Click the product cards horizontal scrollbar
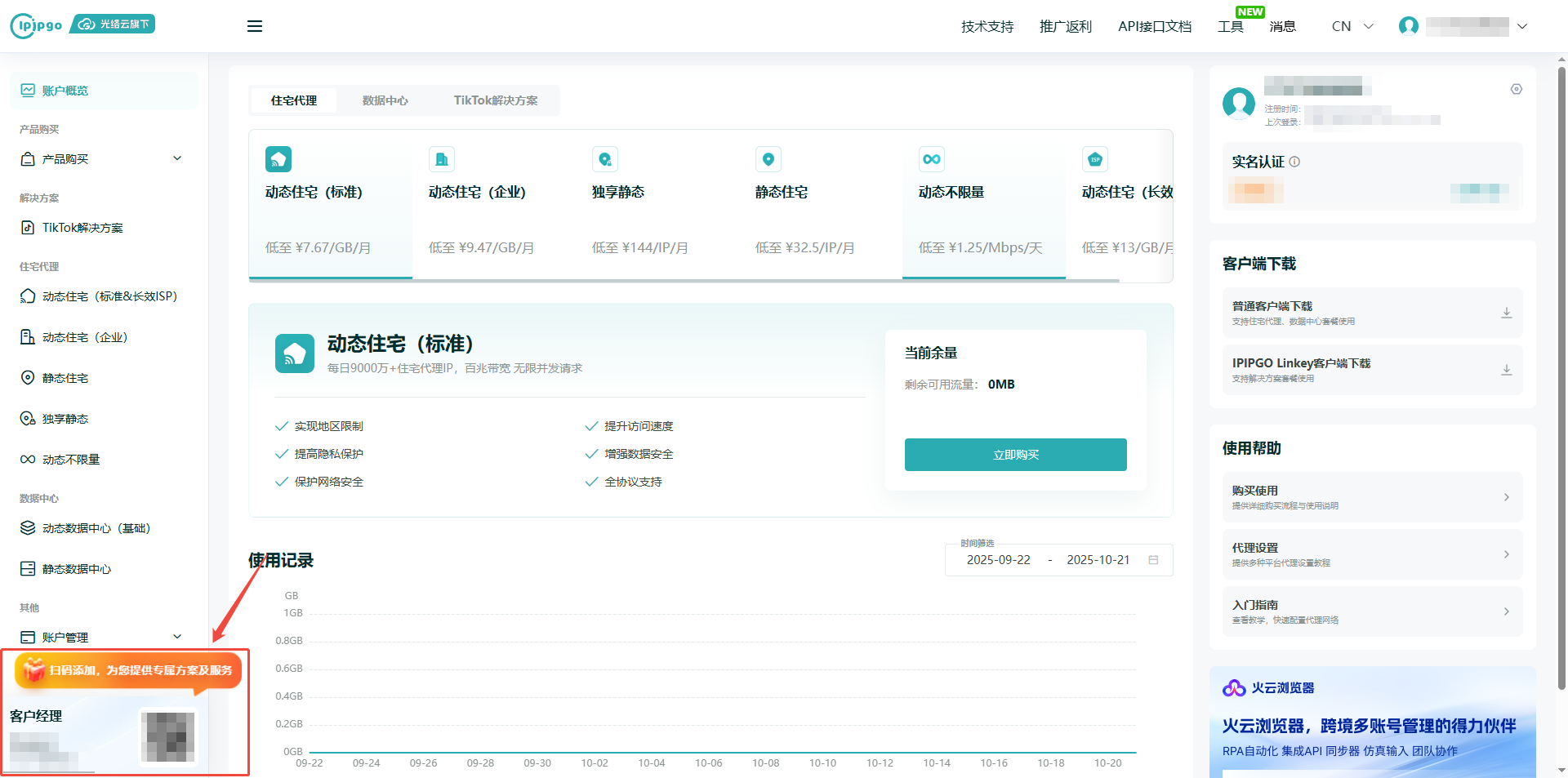Image resolution: width=1568 pixels, height=778 pixels. 684,280
